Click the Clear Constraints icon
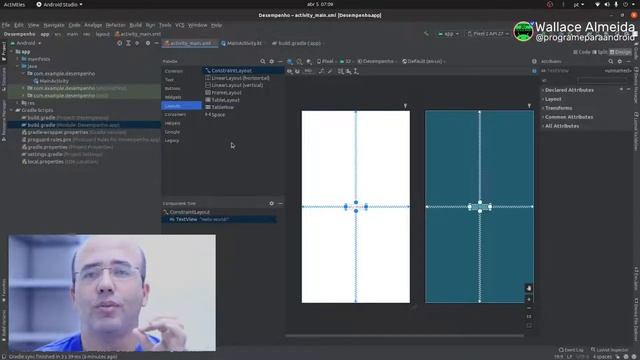The width and height of the screenshot is (640, 360). (321, 71)
